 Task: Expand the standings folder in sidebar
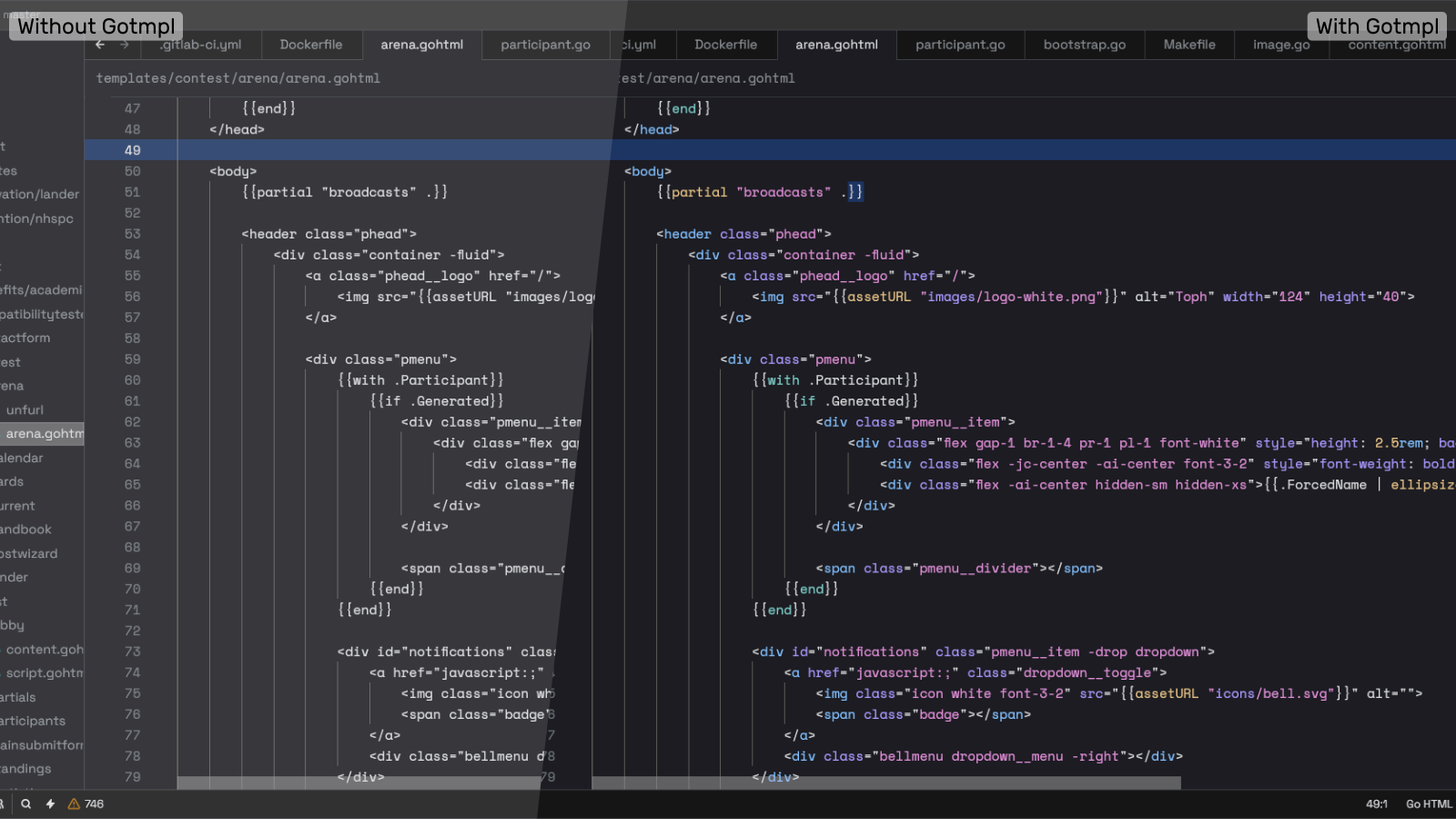pyautogui.click(x=25, y=769)
